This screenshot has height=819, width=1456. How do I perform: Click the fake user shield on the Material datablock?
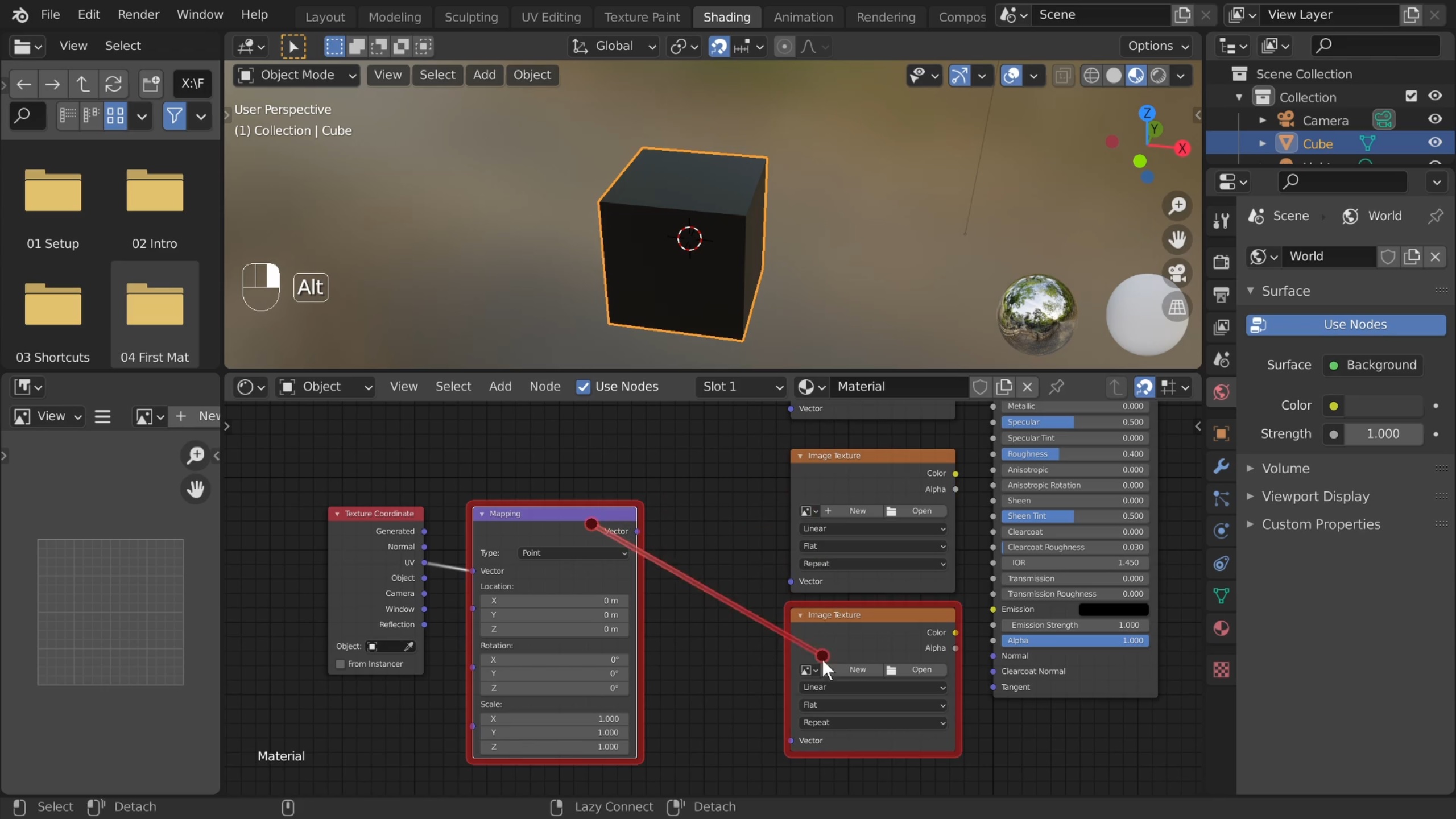(980, 387)
